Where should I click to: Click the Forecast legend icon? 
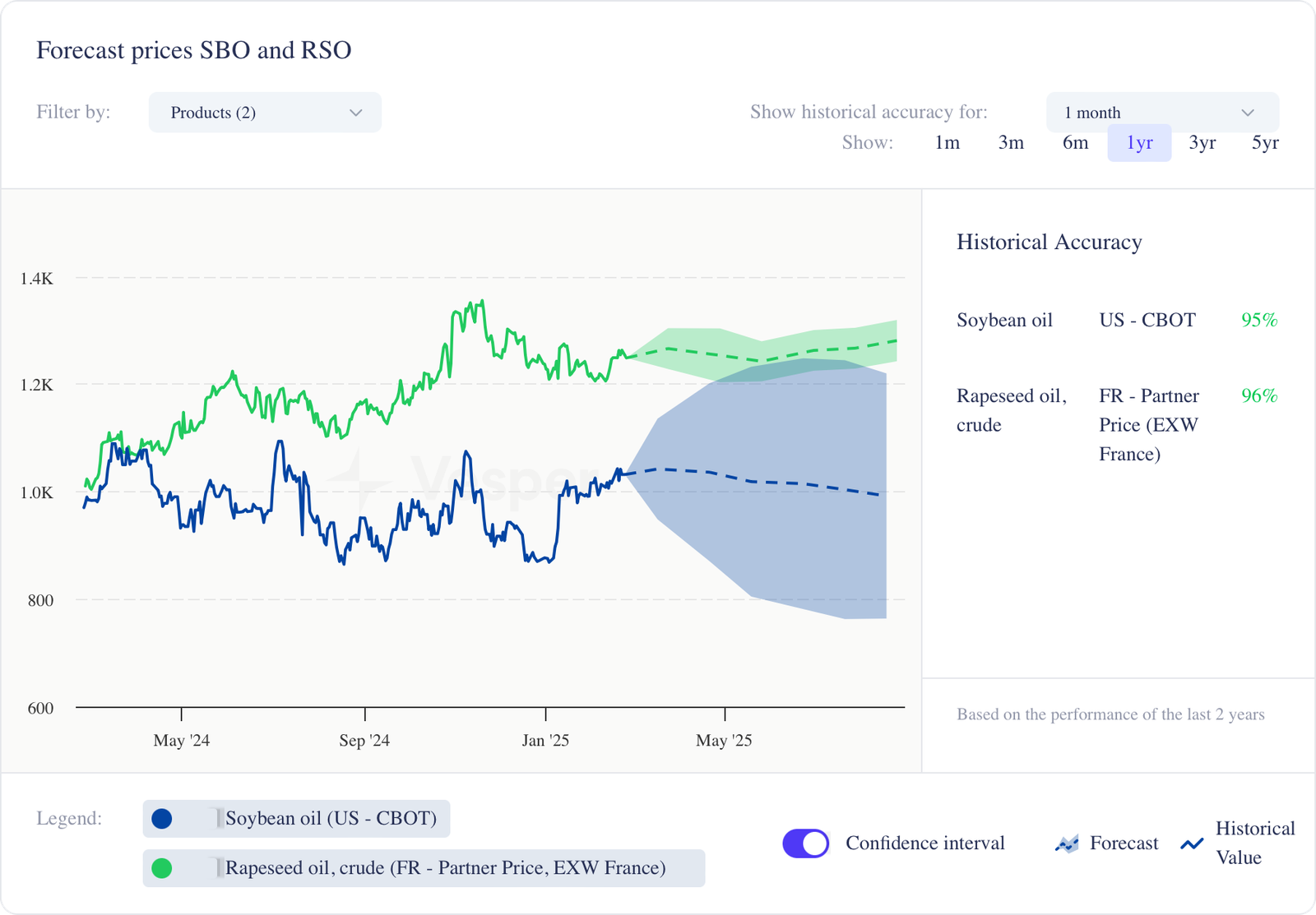(1067, 843)
